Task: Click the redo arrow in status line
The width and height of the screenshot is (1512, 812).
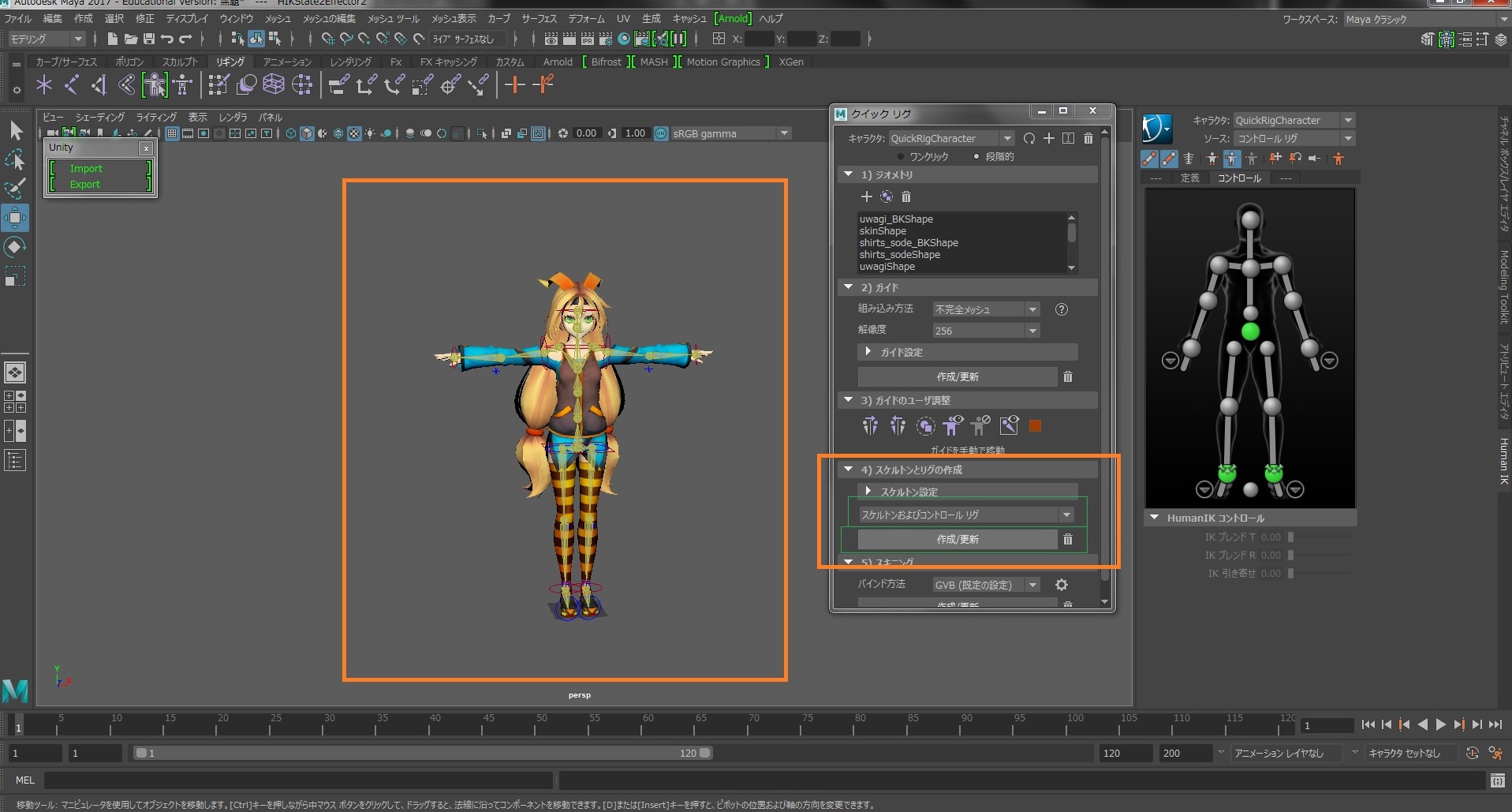Action: tap(185, 39)
